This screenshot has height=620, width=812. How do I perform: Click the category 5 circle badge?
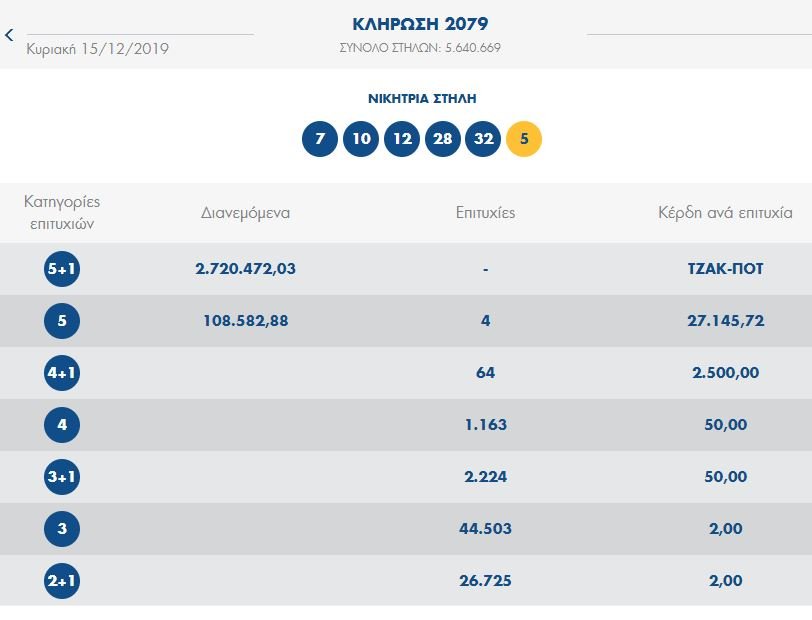point(62,321)
